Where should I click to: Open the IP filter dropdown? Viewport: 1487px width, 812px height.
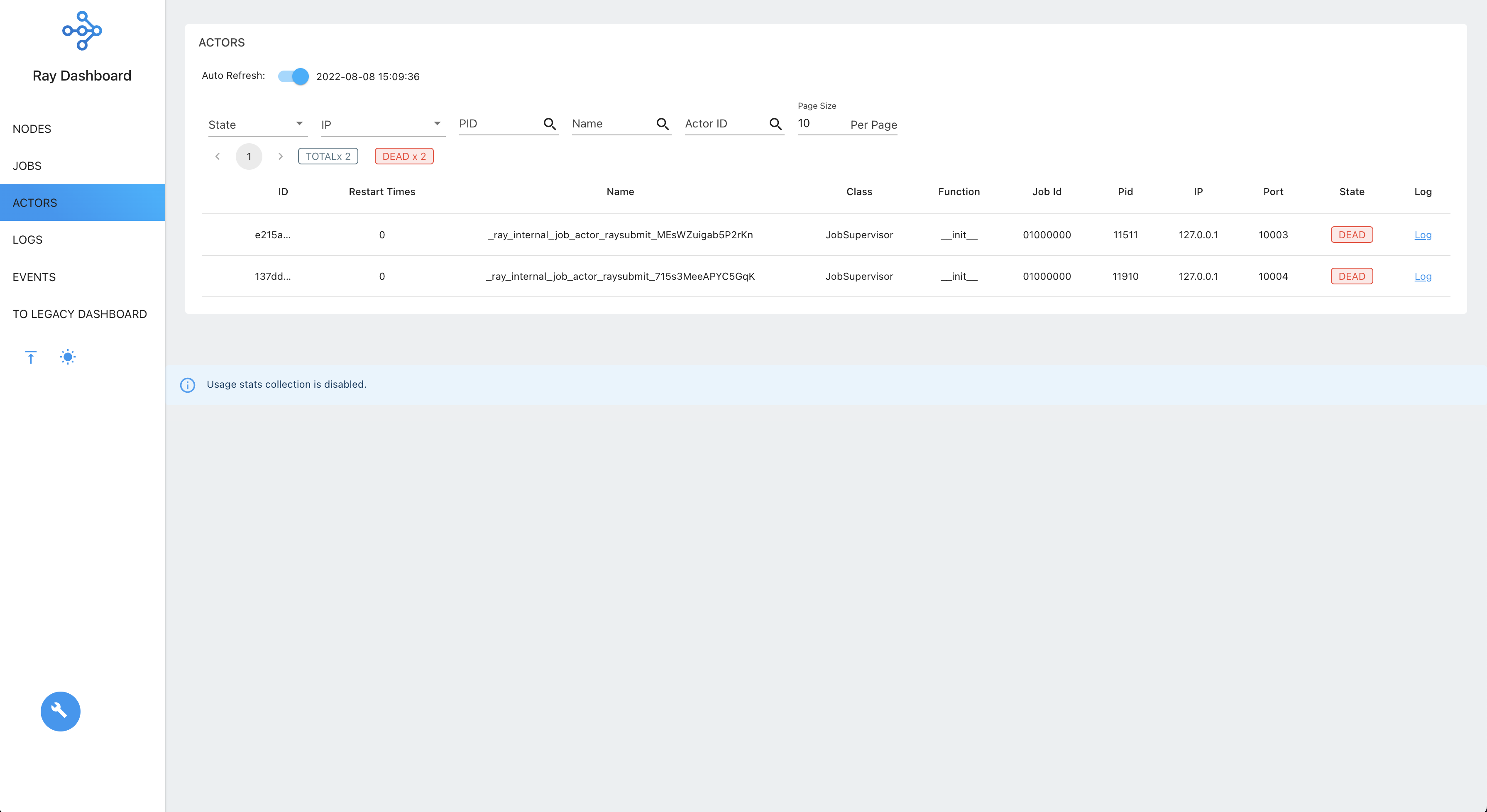click(x=382, y=125)
